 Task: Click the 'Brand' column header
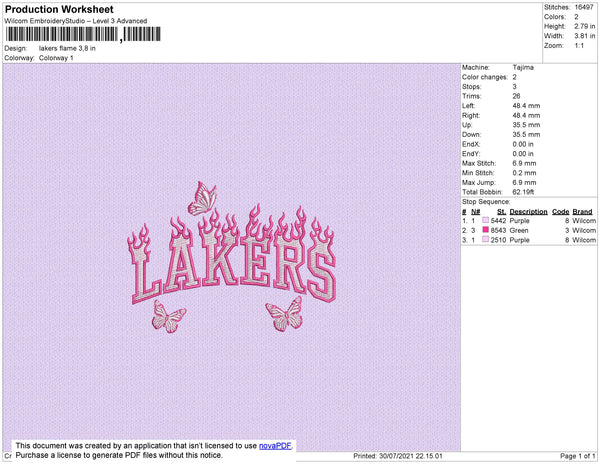582,212
